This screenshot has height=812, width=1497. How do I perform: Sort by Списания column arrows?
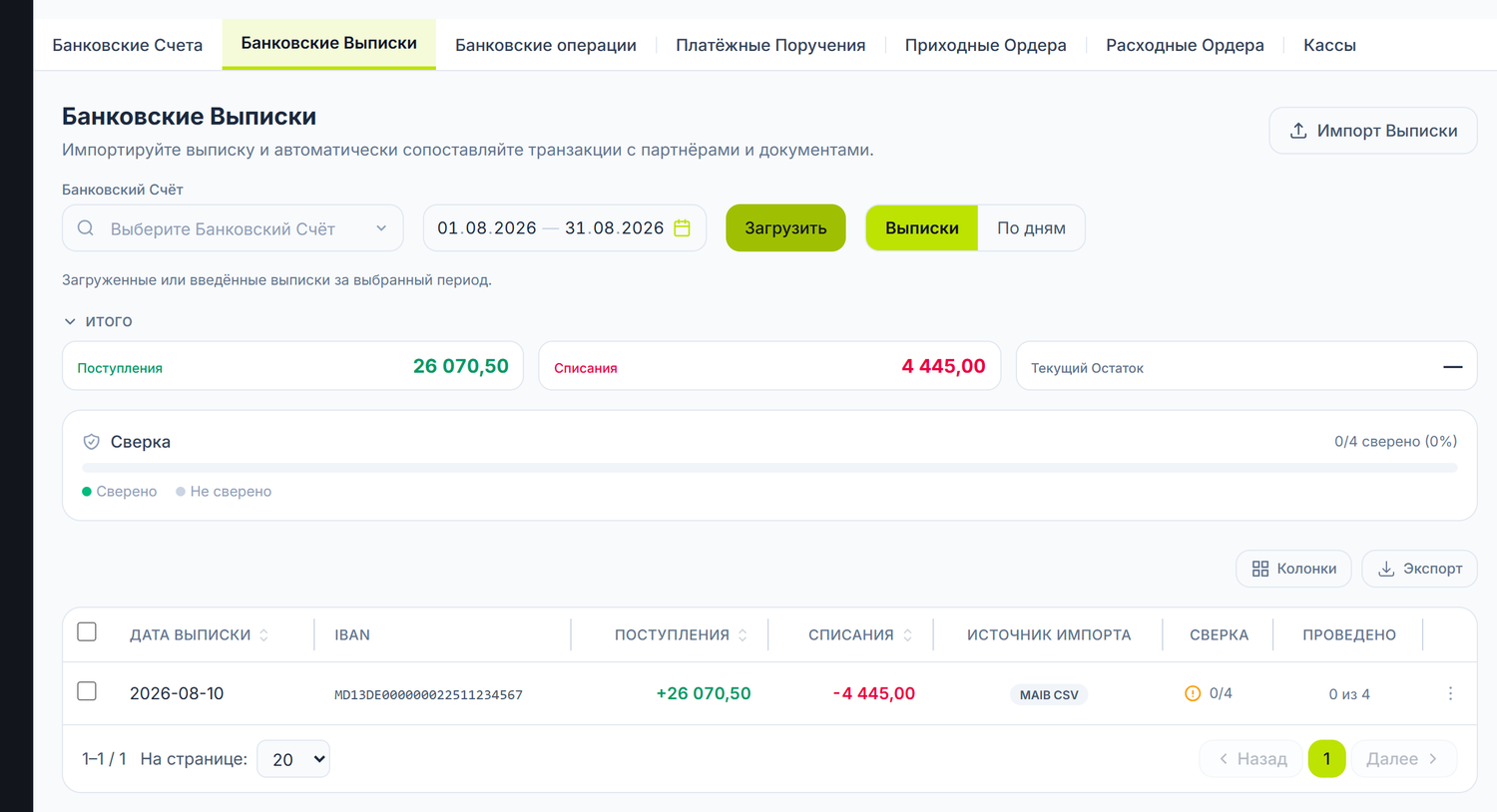(x=907, y=635)
